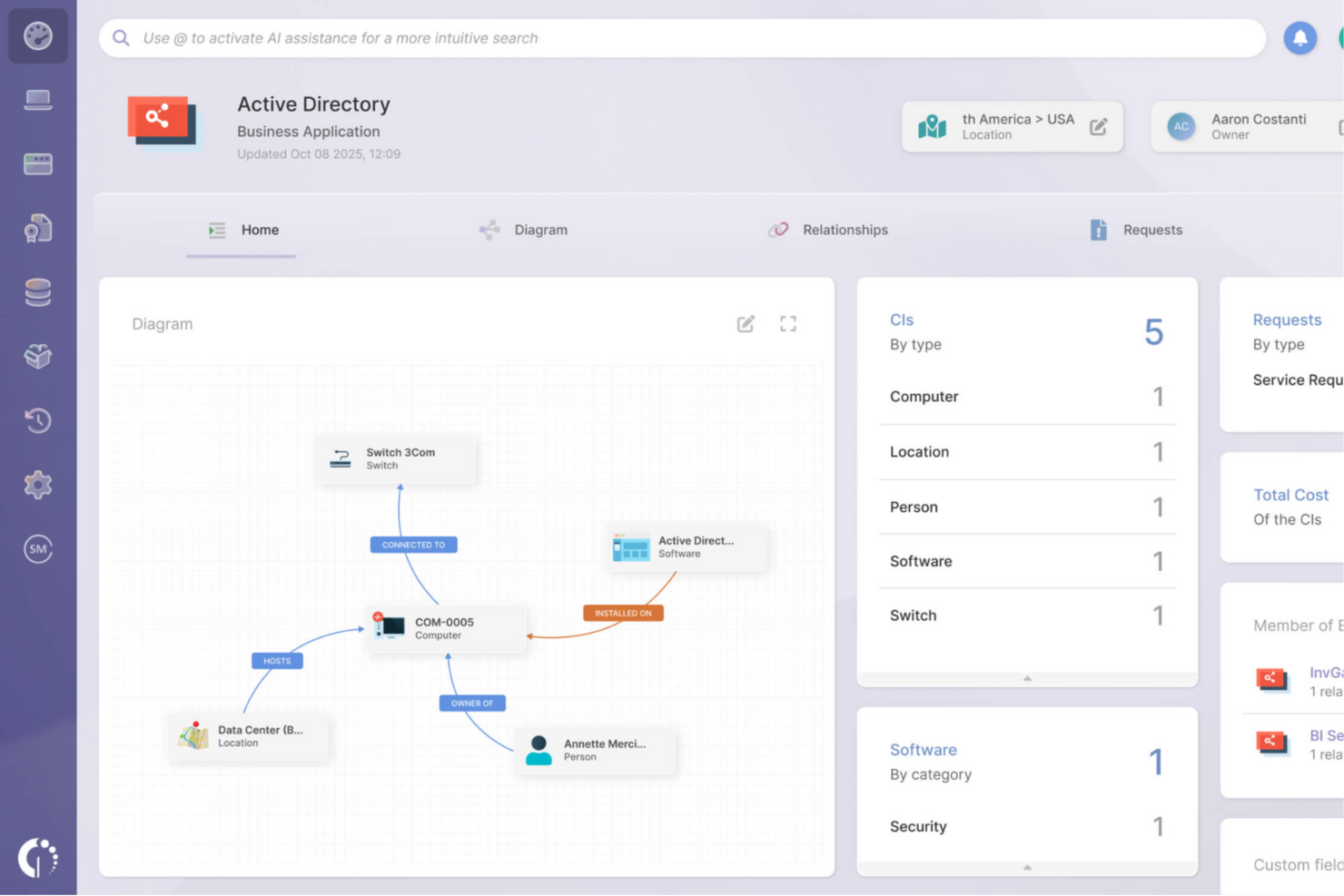
Task: Open the CIs heading link
Action: [x=902, y=320]
